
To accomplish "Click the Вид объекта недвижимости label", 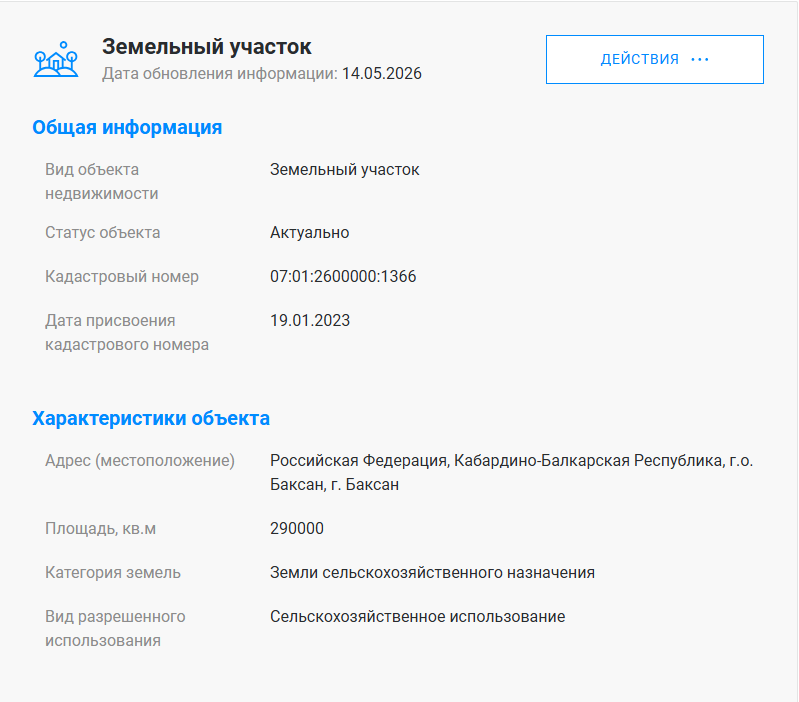I will (x=101, y=181).
